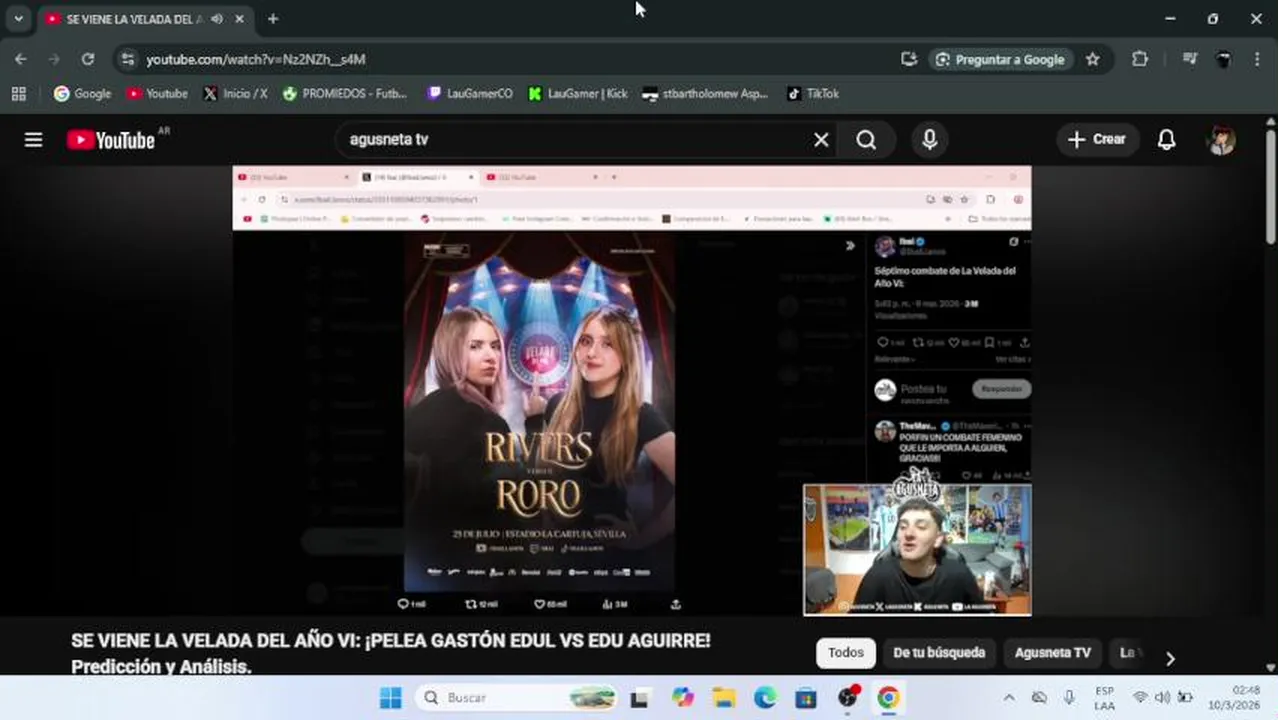Click the video title text
Image resolution: width=1278 pixels, height=720 pixels.
[391, 653]
